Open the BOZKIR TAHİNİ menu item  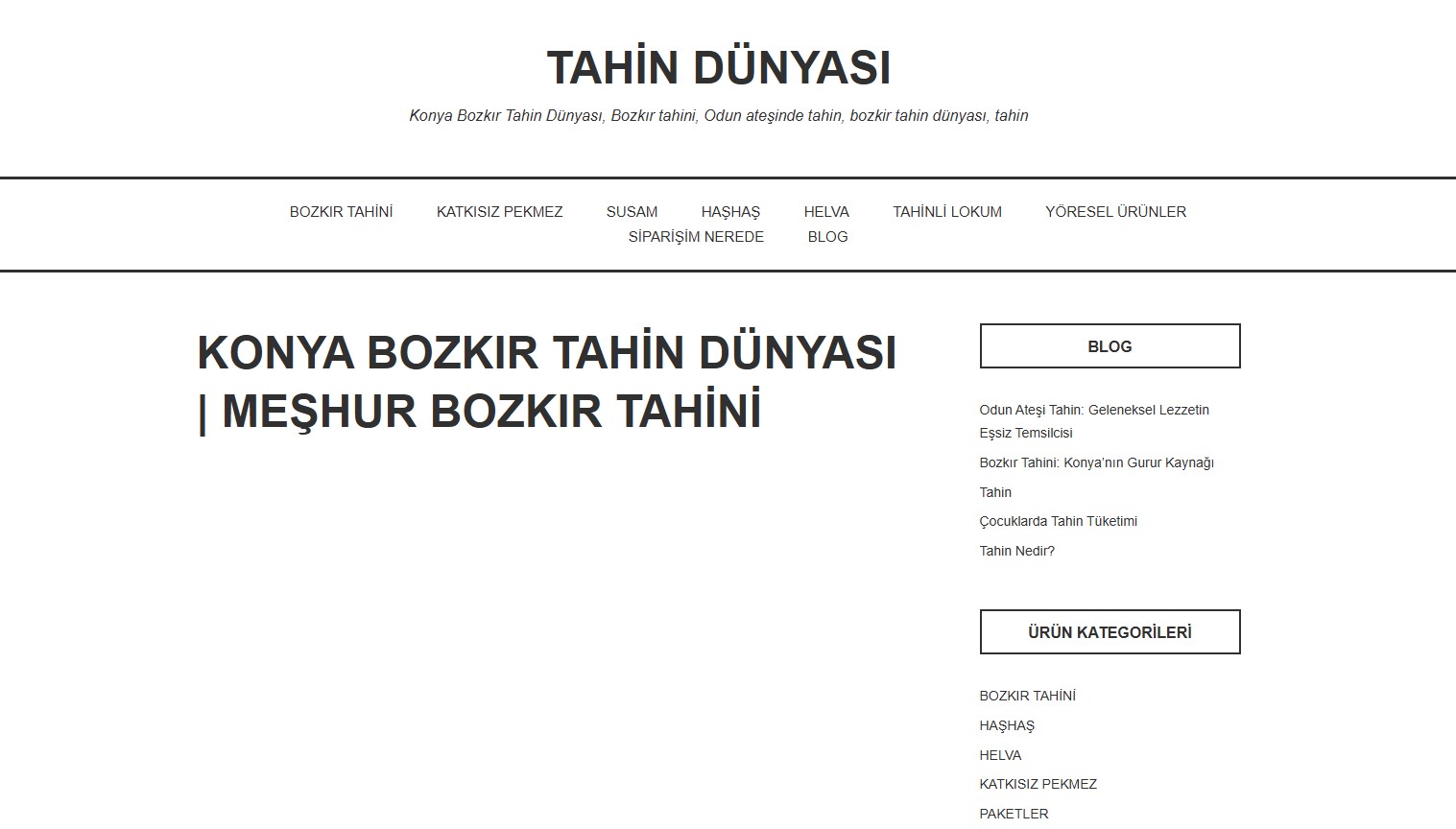(x=341, y=211)
